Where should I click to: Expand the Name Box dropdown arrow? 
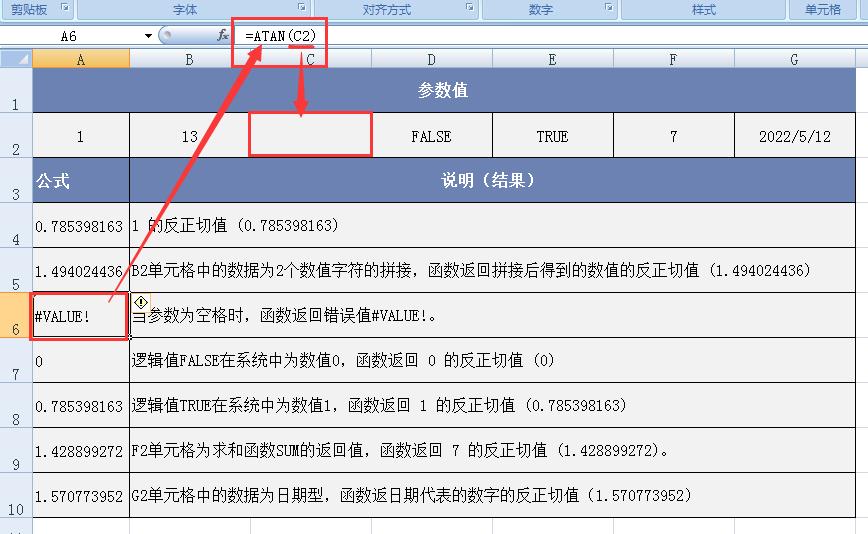pos(148,36)
